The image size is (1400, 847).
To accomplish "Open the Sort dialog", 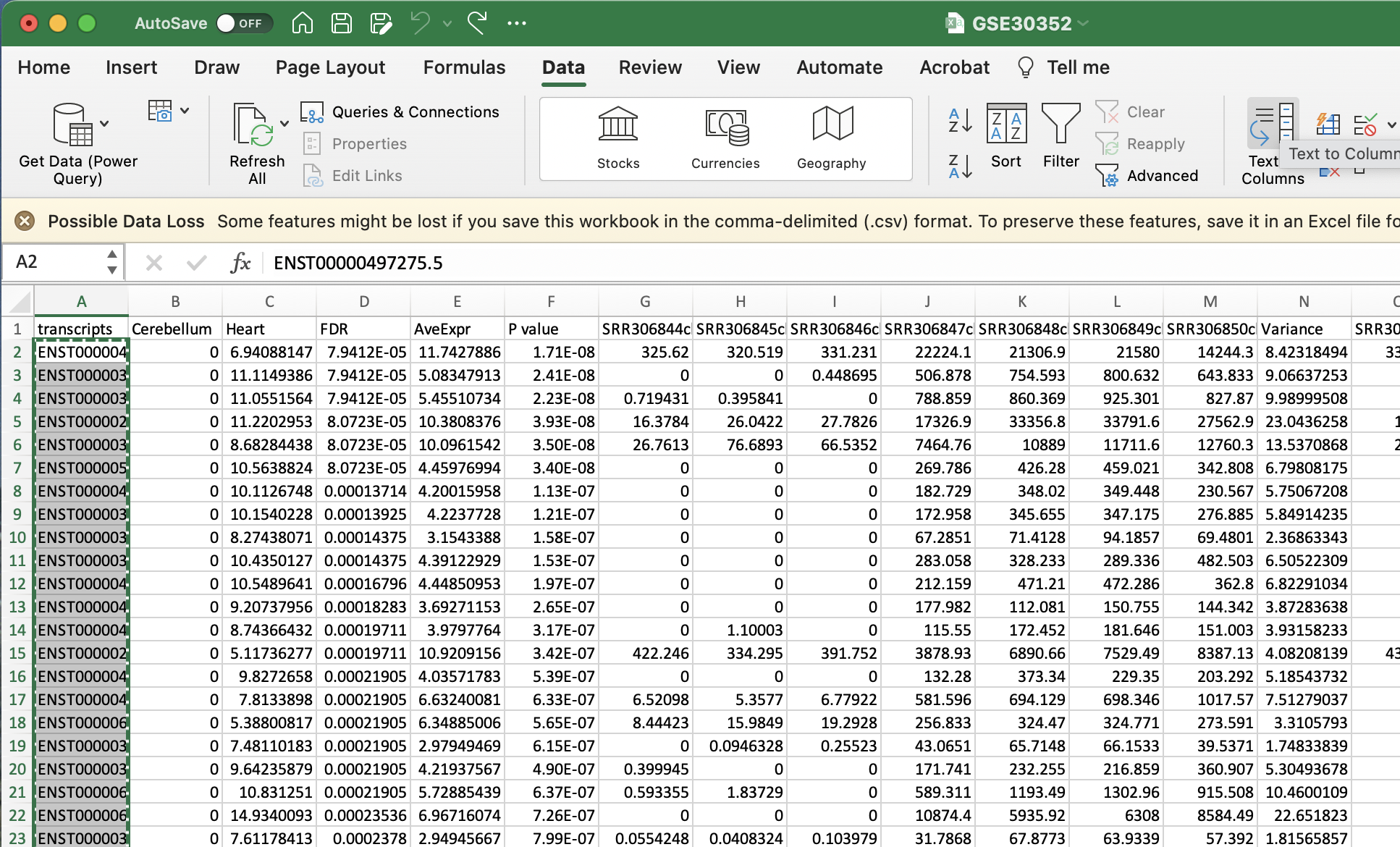I will pyautogui.click(x=1006, y=136).
